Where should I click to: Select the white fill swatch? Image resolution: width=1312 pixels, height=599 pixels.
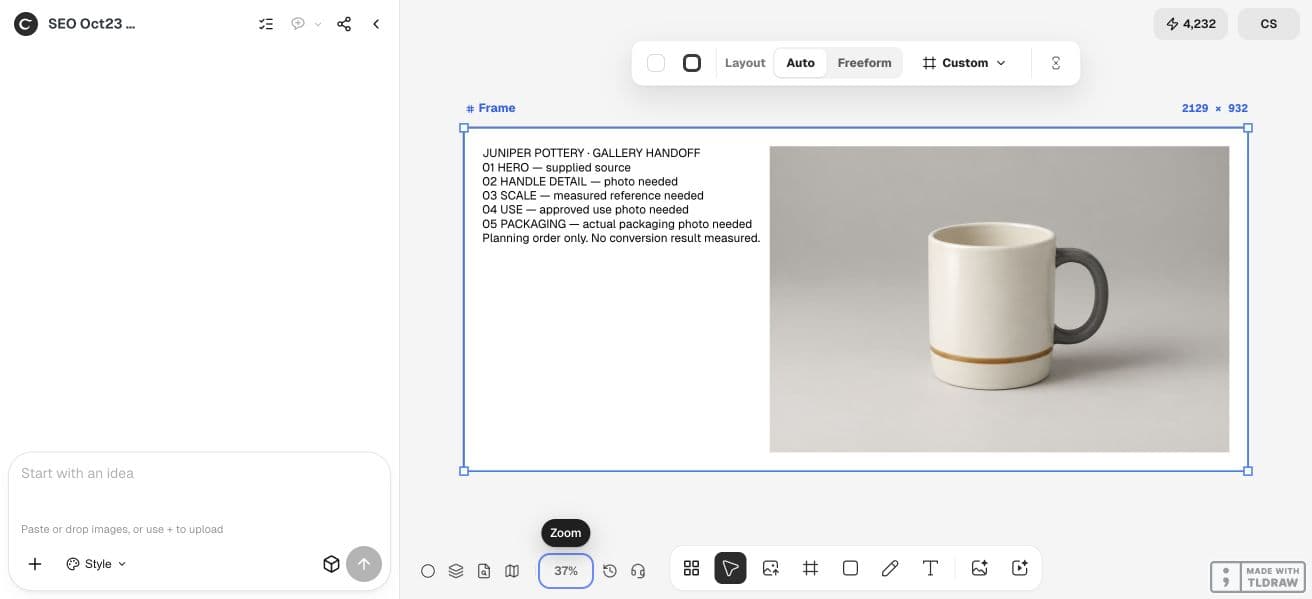(656, 63)
